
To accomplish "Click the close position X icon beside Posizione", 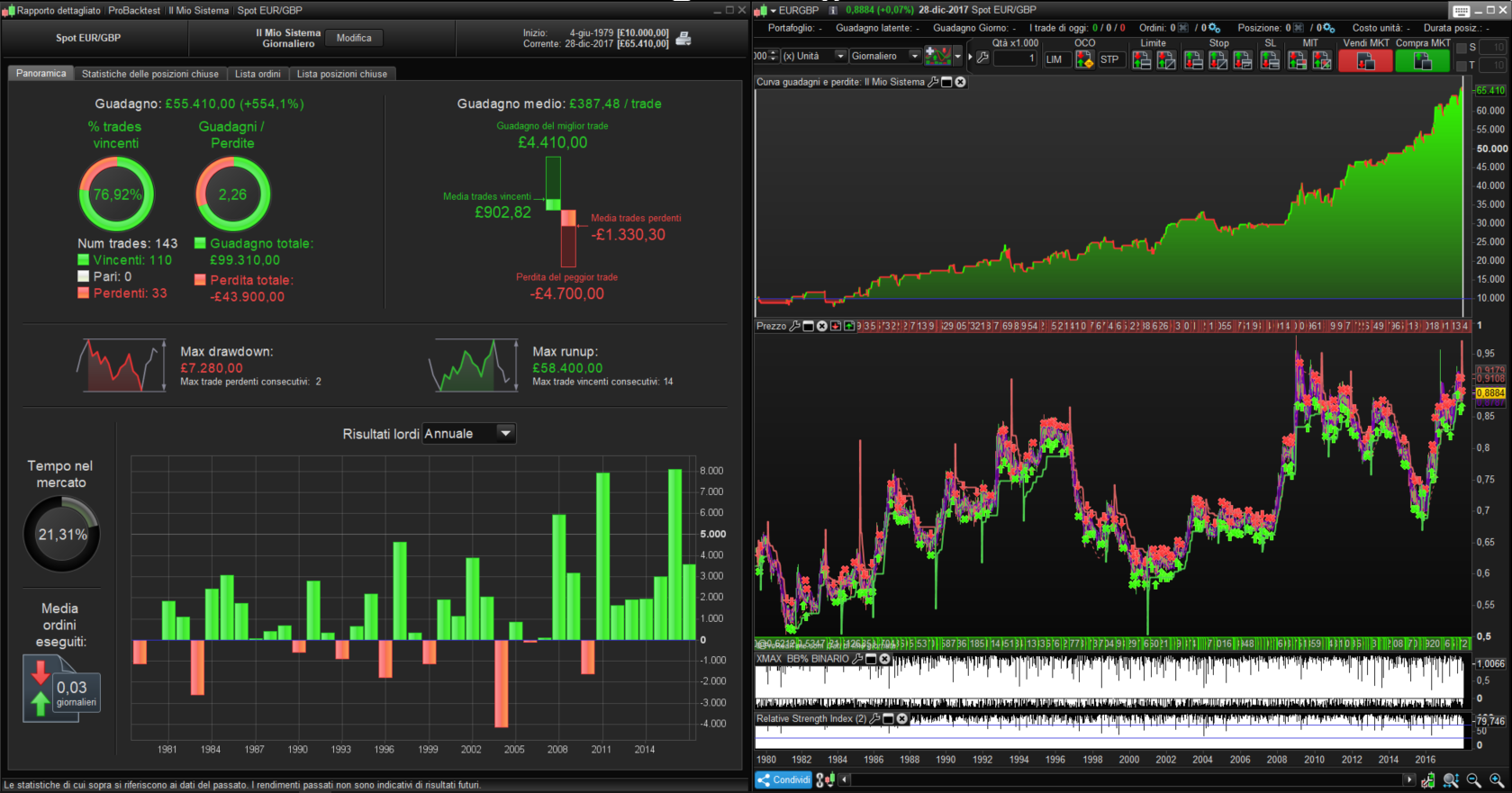I will (x=1299, y=28).
